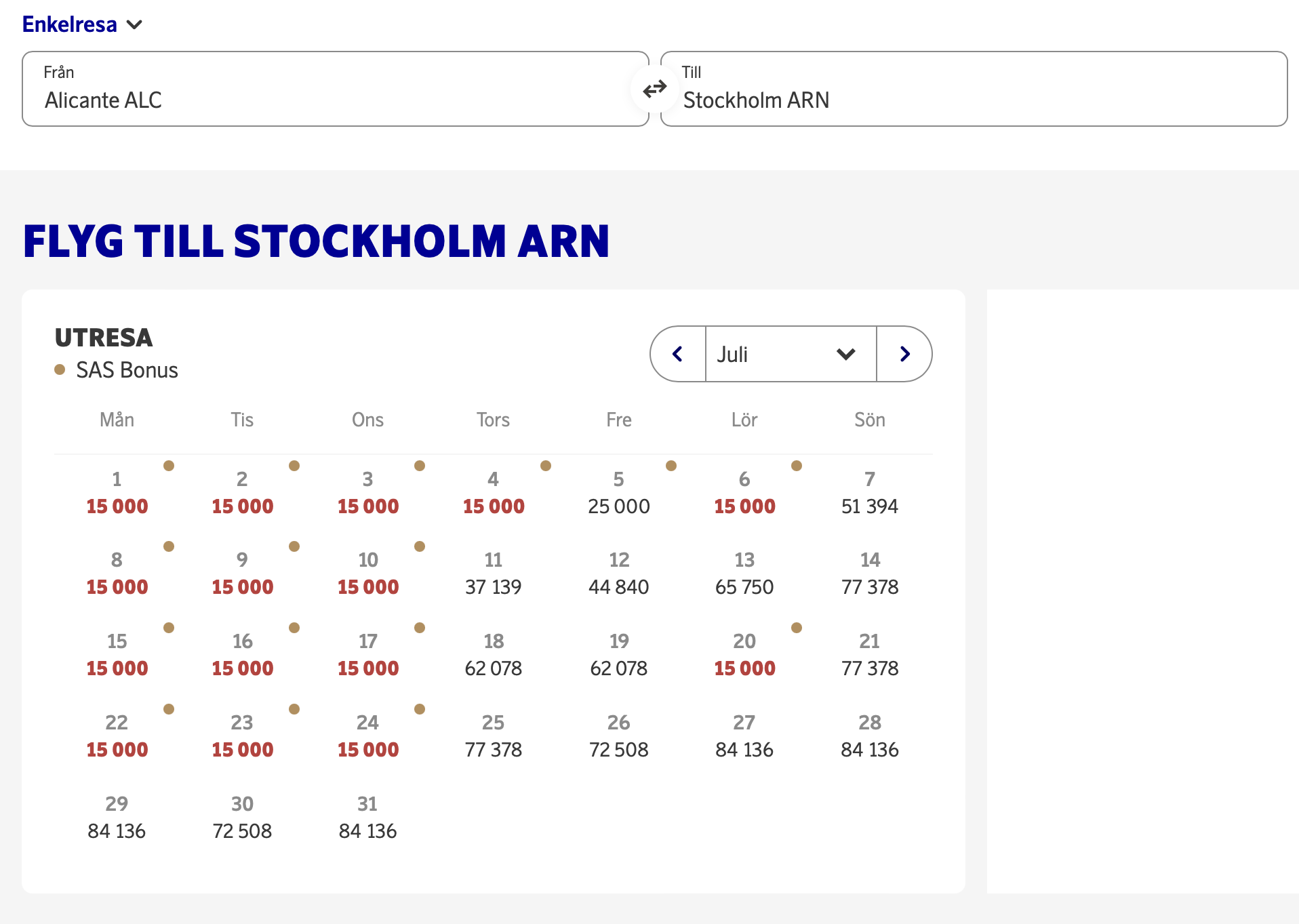Image resolution: width=1299 pixels, height=924 pixels.
Task: Select July 1 priced at 15 000
Action: click(x=117, y=492)
